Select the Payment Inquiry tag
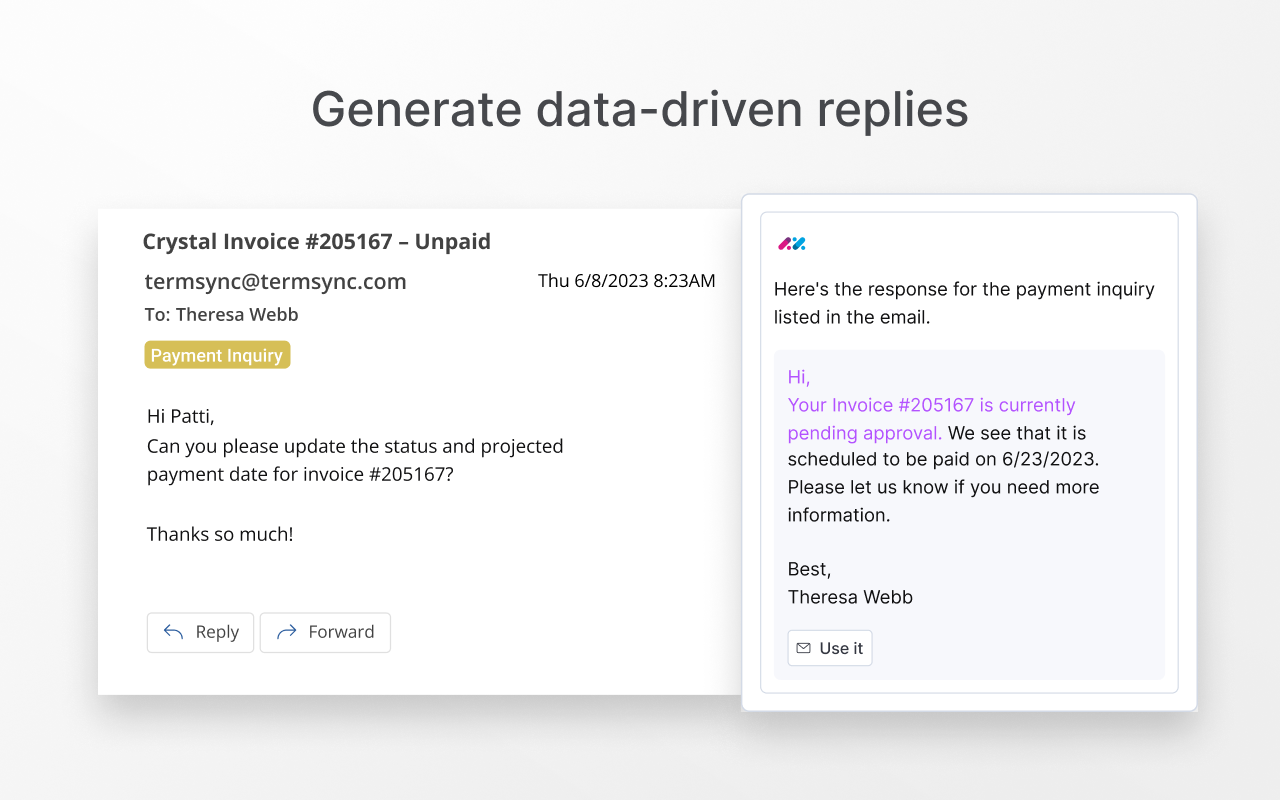Viewport: 1280px width, 800px height. [217, 355]
